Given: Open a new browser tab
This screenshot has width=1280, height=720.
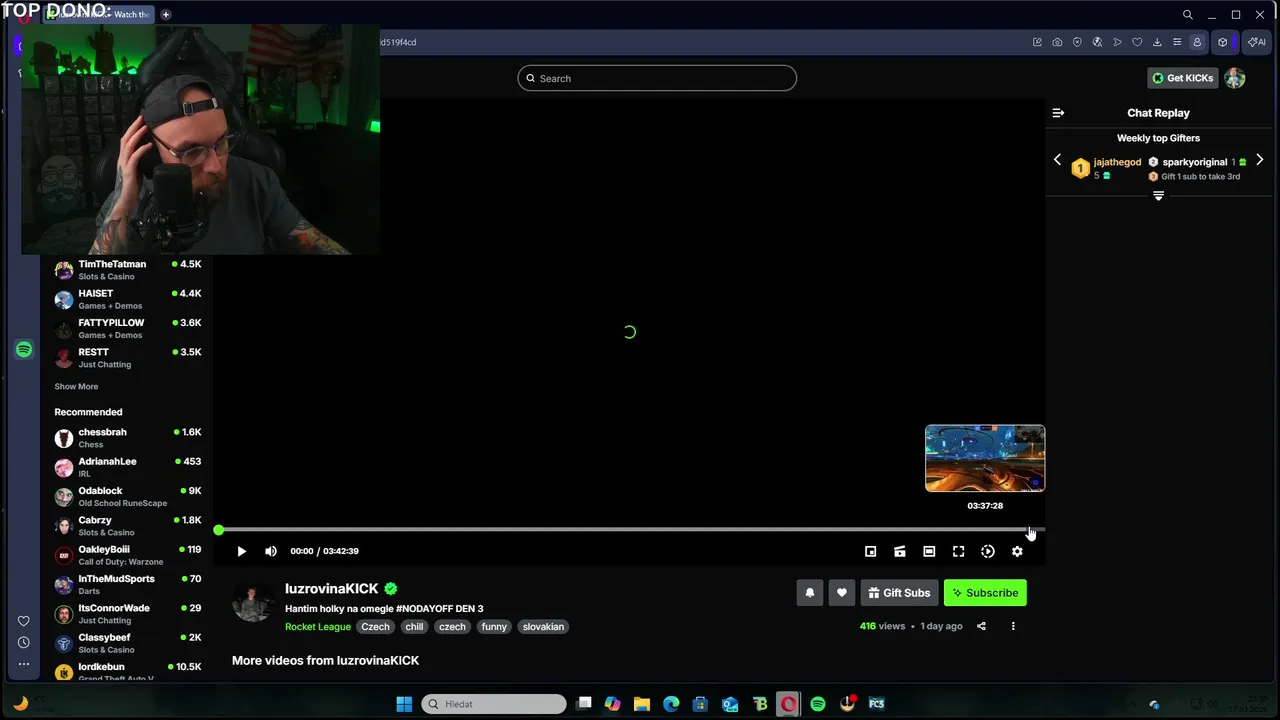Looking at the screenshot, I should tap(166, 14).
